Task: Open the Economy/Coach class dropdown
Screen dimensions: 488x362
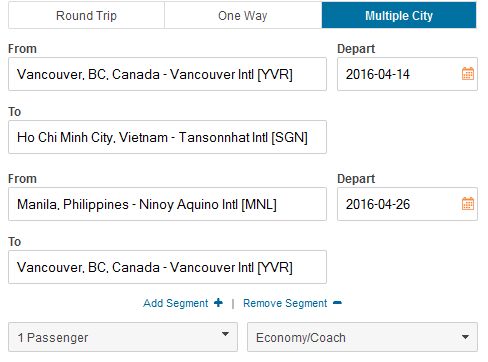Action: point(362,337)
